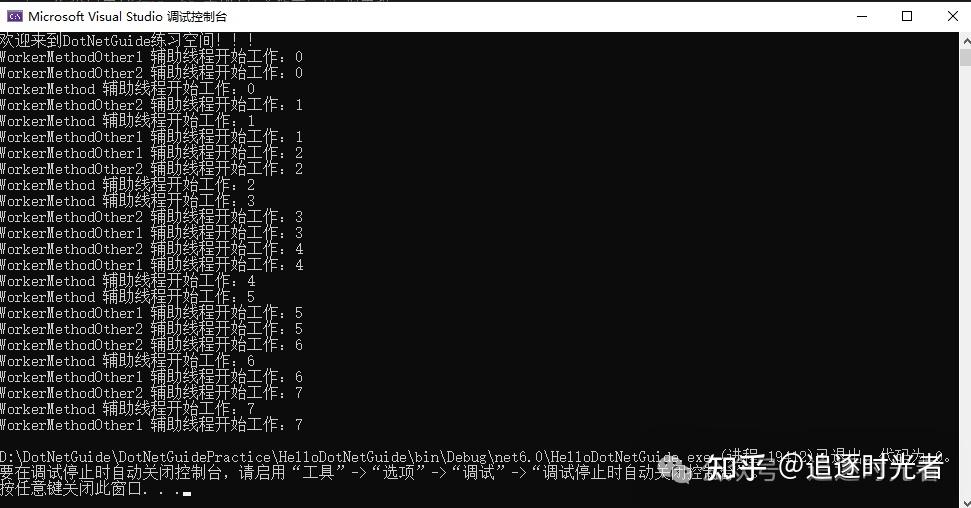Screen dimensions: 971x508
Task: Click the blinking console cursor
Action: 187,494
